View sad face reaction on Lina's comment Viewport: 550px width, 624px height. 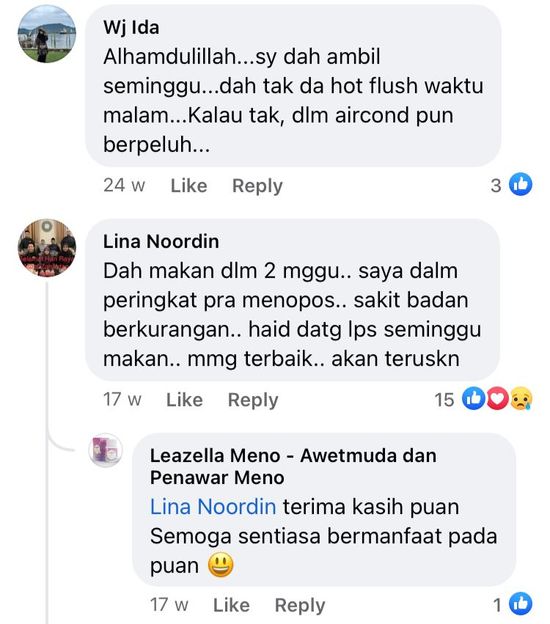[x=521, y=398]
